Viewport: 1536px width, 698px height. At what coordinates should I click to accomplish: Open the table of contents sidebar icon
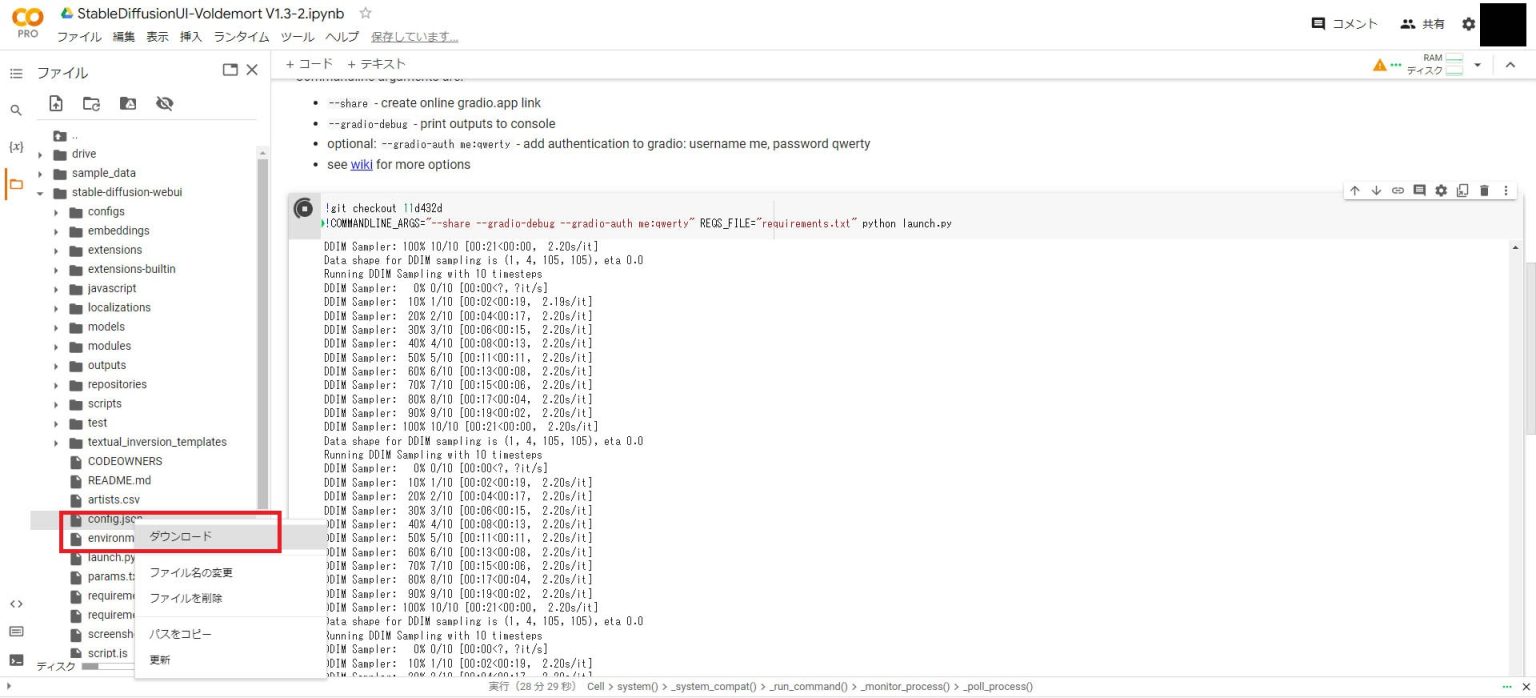(16, 72)
